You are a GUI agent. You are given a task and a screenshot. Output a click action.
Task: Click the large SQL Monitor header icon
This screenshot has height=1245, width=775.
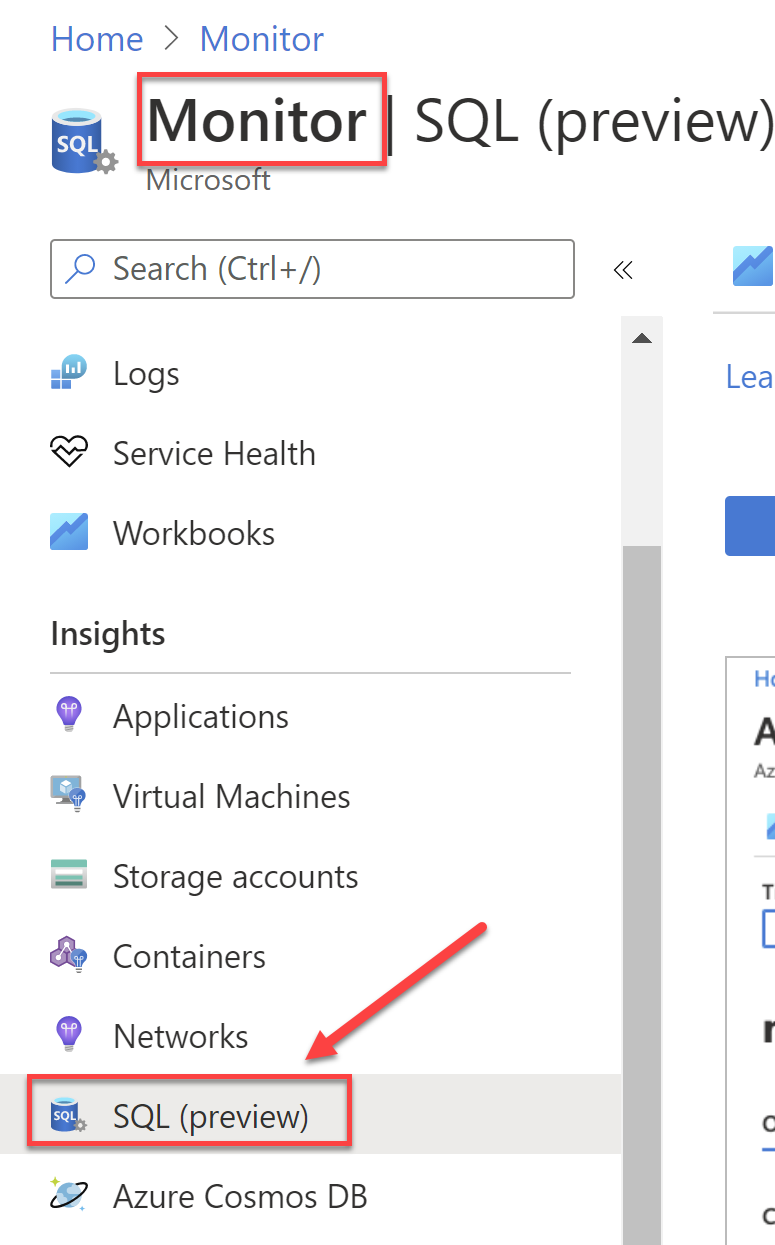click(85, 142)
